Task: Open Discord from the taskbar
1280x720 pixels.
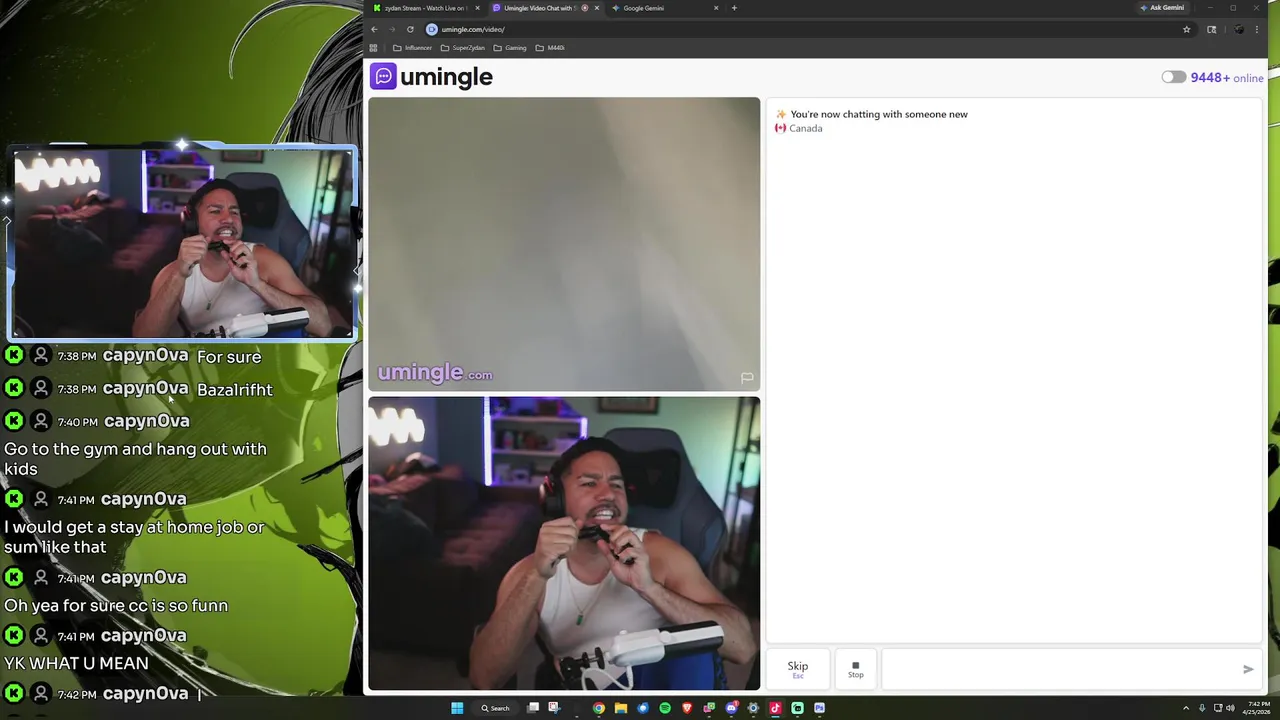Action: pos(732,708)
